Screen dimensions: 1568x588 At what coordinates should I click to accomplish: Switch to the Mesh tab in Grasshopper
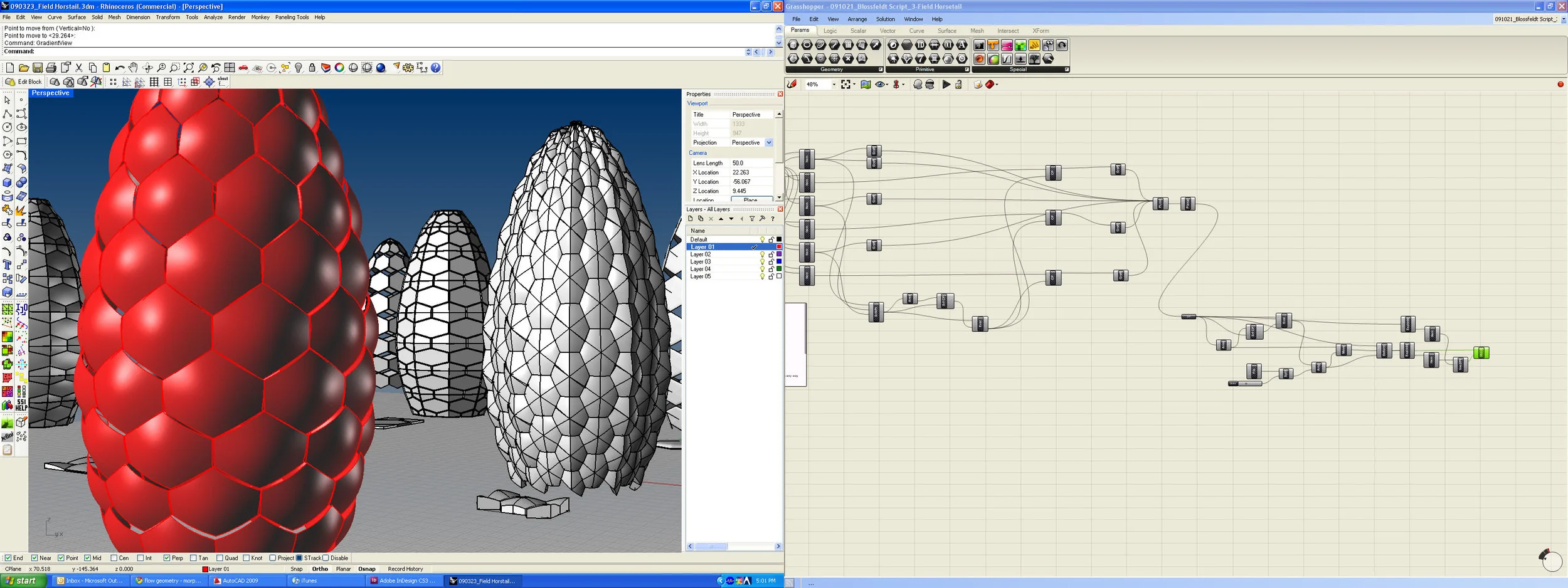point(977,31)
